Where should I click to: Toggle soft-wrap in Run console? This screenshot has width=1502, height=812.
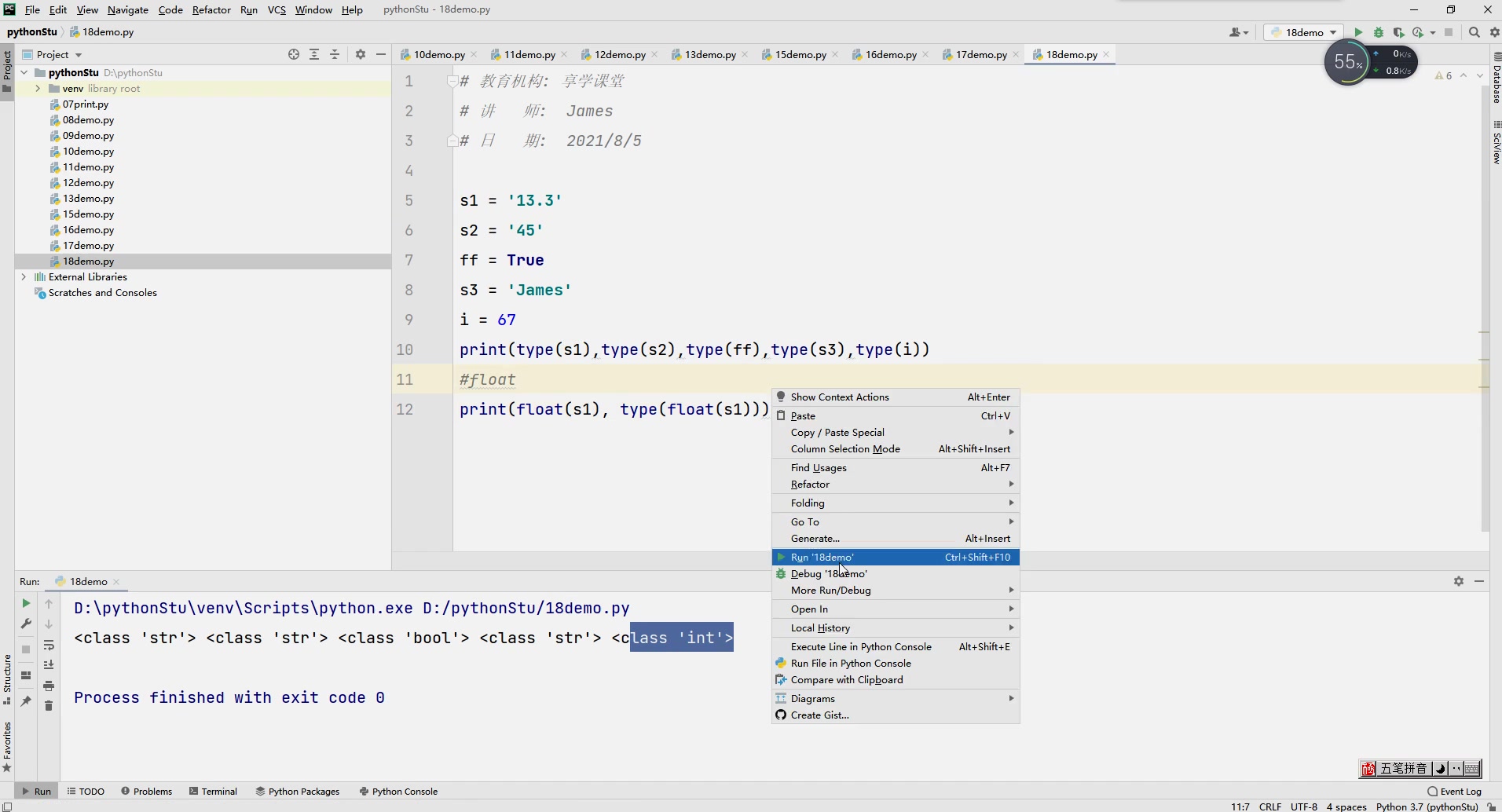49,645
